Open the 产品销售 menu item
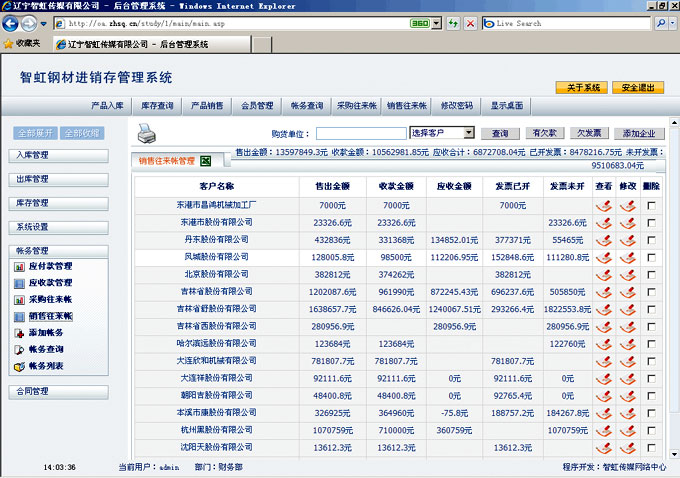The width and height of the screenshot is (680, 478). pos(207,105)
